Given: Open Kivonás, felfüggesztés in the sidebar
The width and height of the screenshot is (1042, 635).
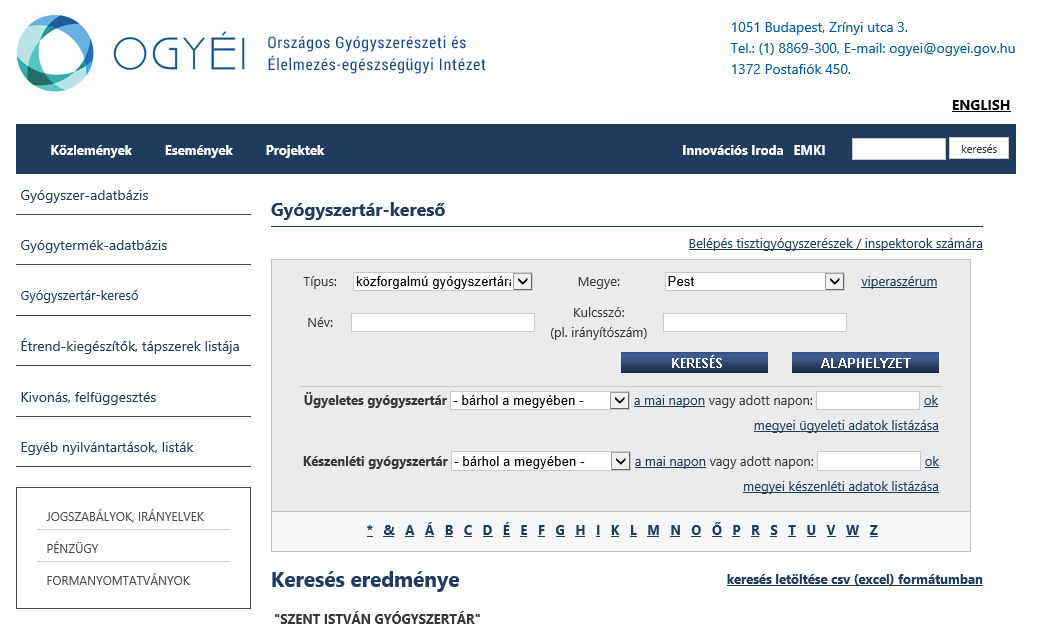Looking at the screenshot, I should coord(88,397).
